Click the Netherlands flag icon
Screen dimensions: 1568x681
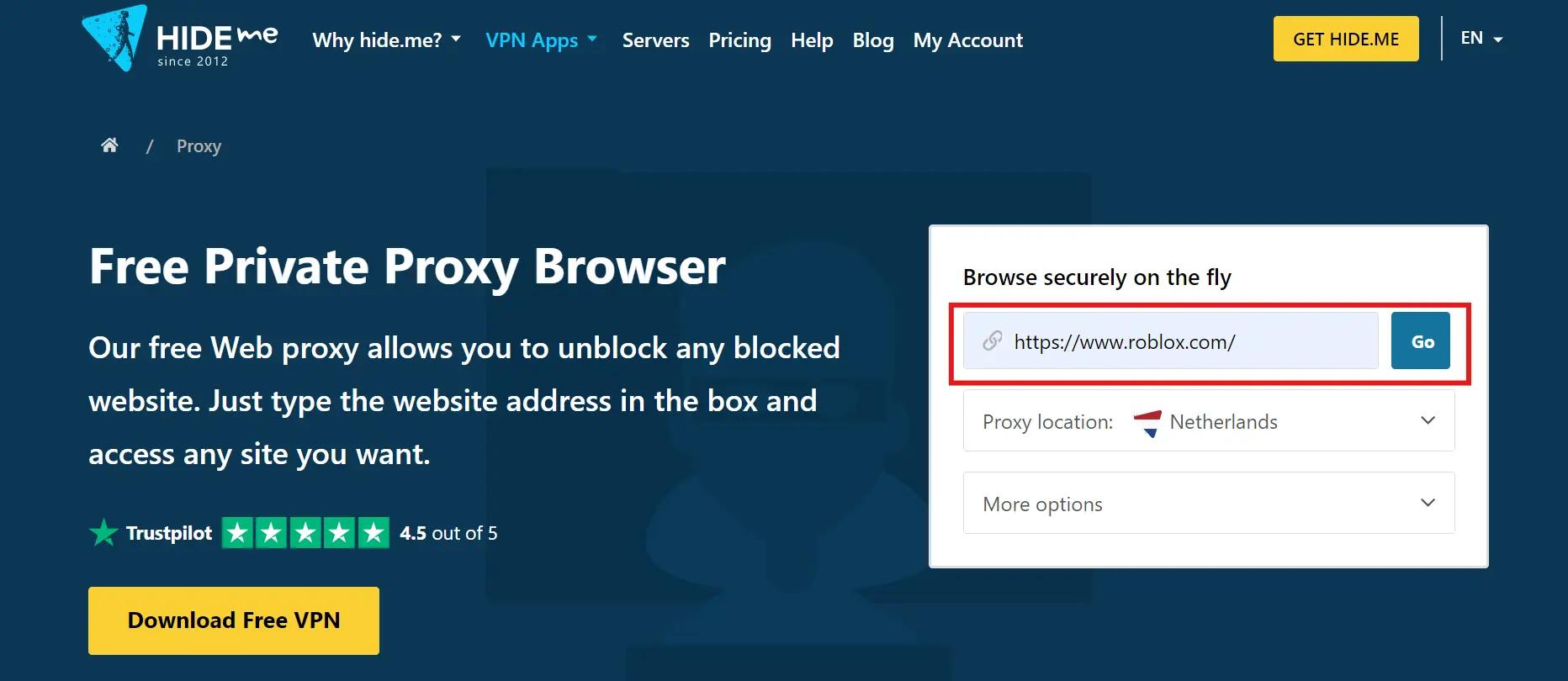tap(1147, 423)
